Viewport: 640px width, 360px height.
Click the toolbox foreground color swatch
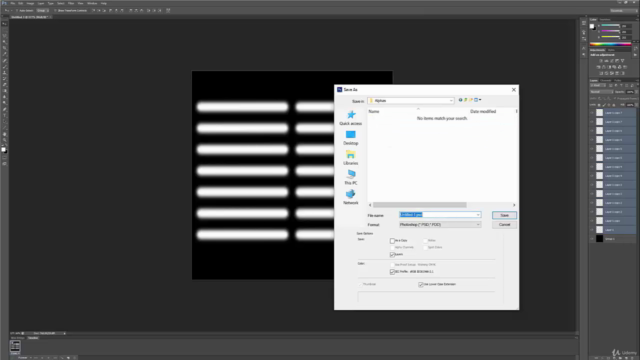(4, 149)
